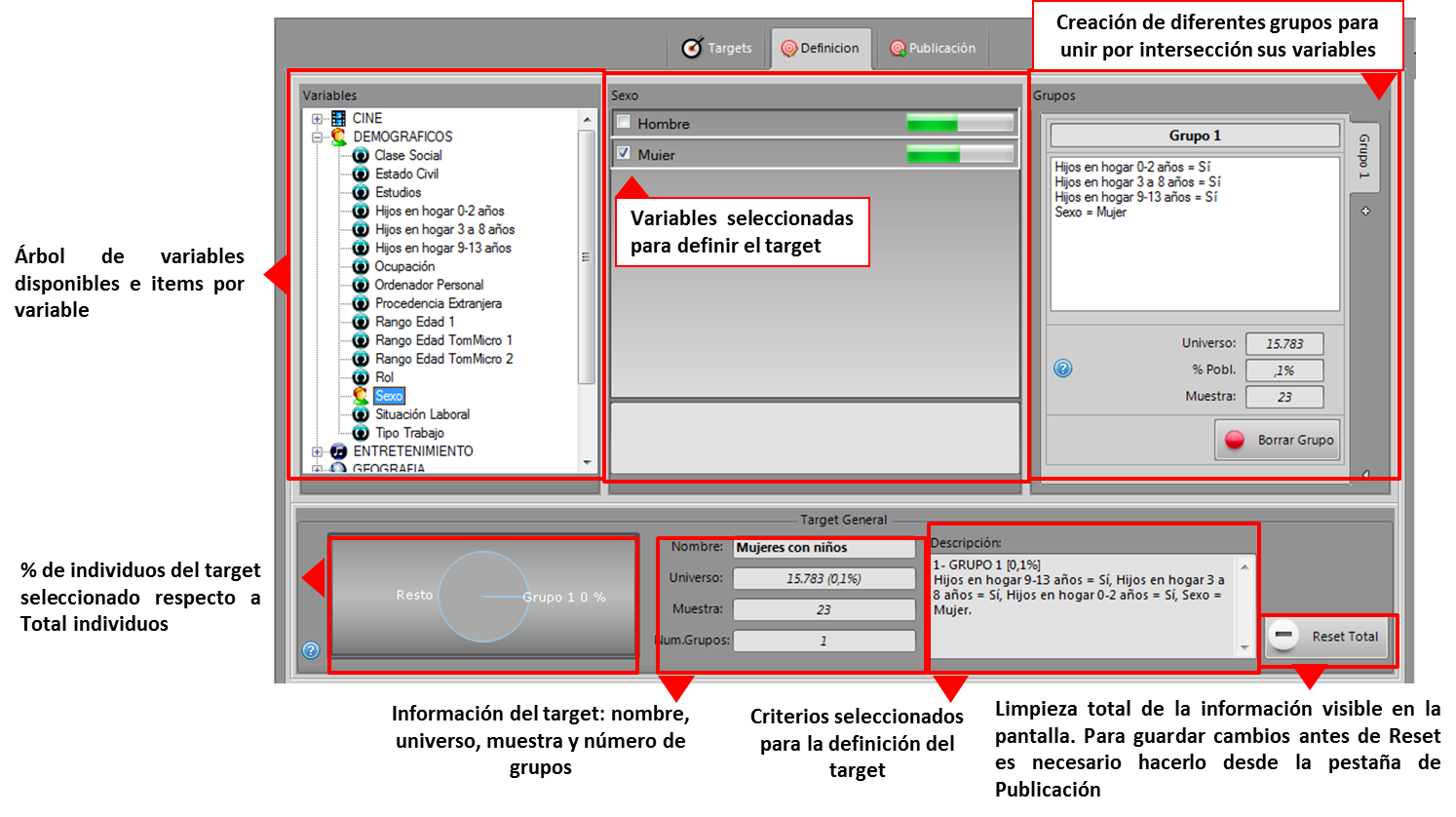Switch to the Targets tab
Image resolution: width=1456 pixels, height=817 pixels.
point(718,48)
